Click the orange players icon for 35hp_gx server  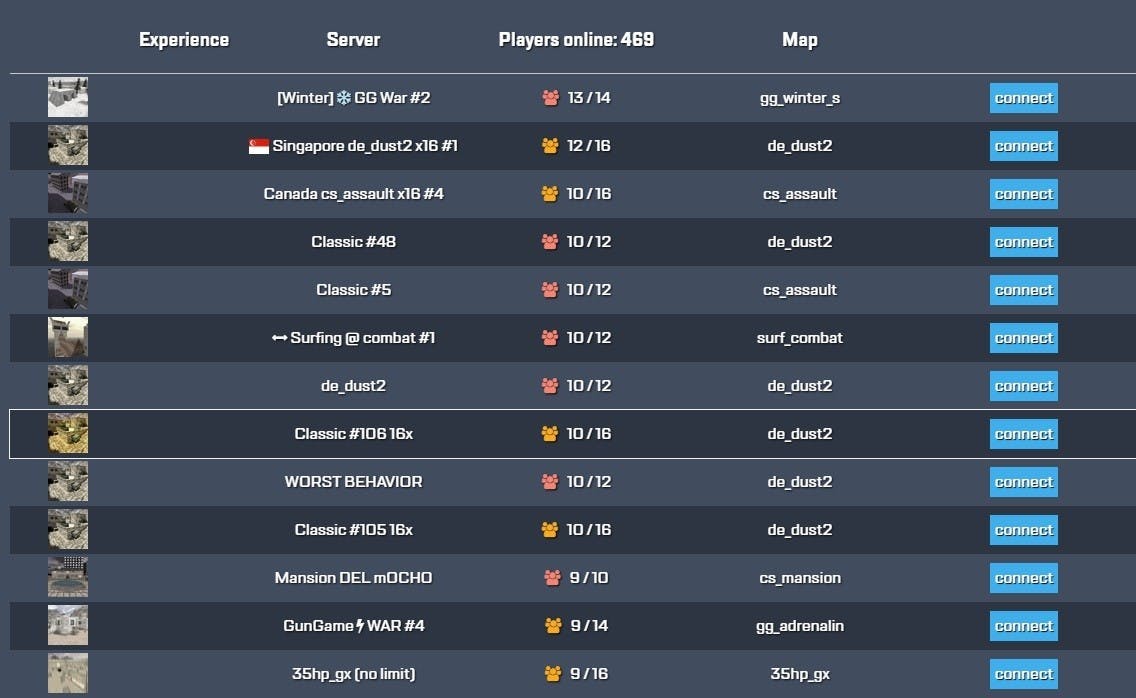pyautogui.click(x=552, y=674)
